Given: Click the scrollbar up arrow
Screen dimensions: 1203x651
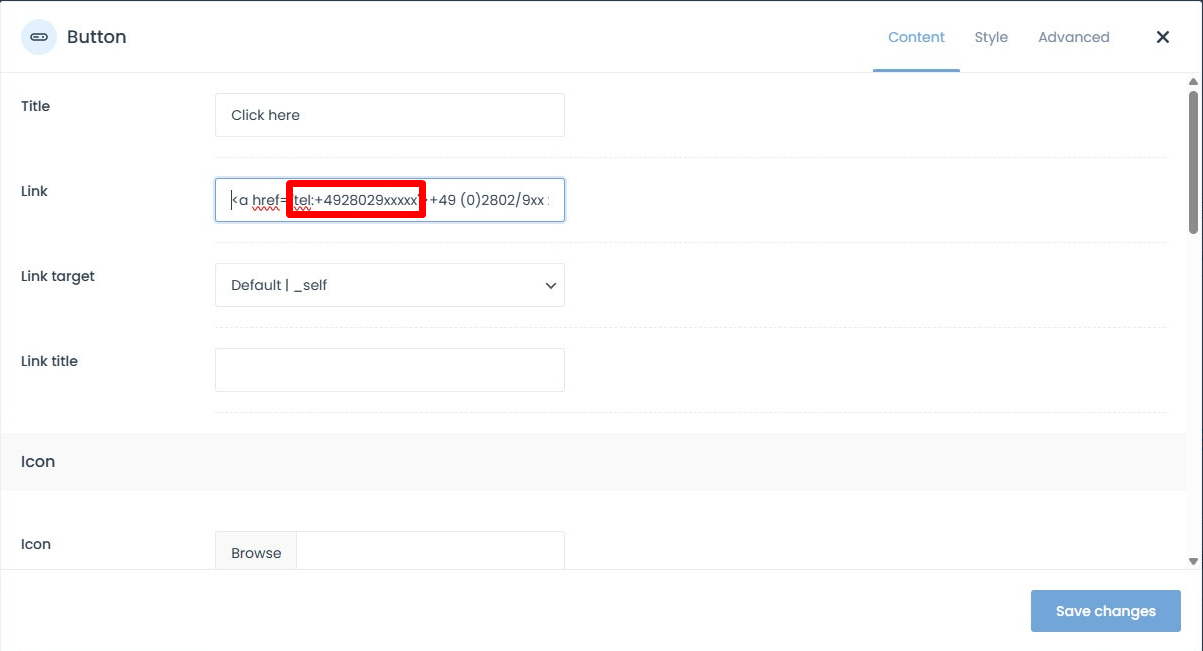Looking at the screenshot, I should click(x=1193, y=81).
